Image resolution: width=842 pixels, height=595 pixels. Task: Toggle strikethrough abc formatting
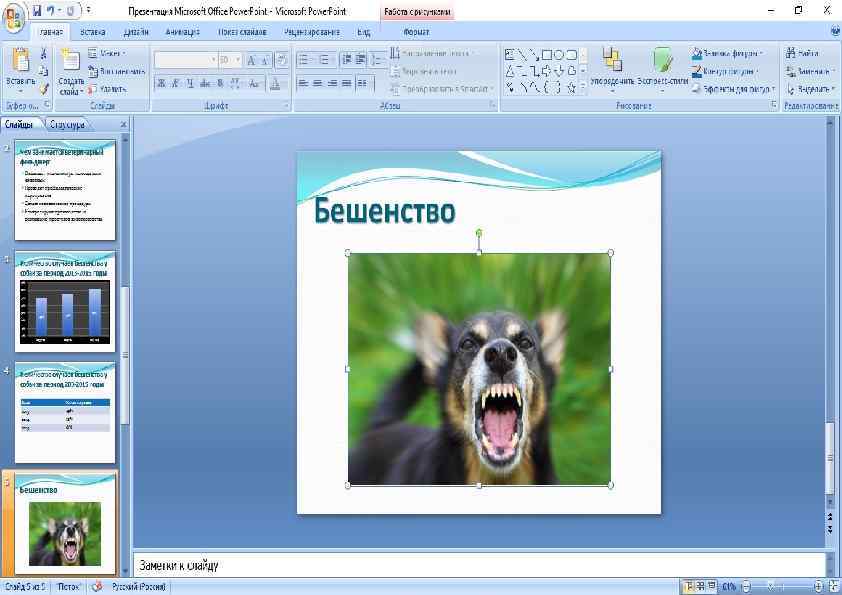pos(205,83)
